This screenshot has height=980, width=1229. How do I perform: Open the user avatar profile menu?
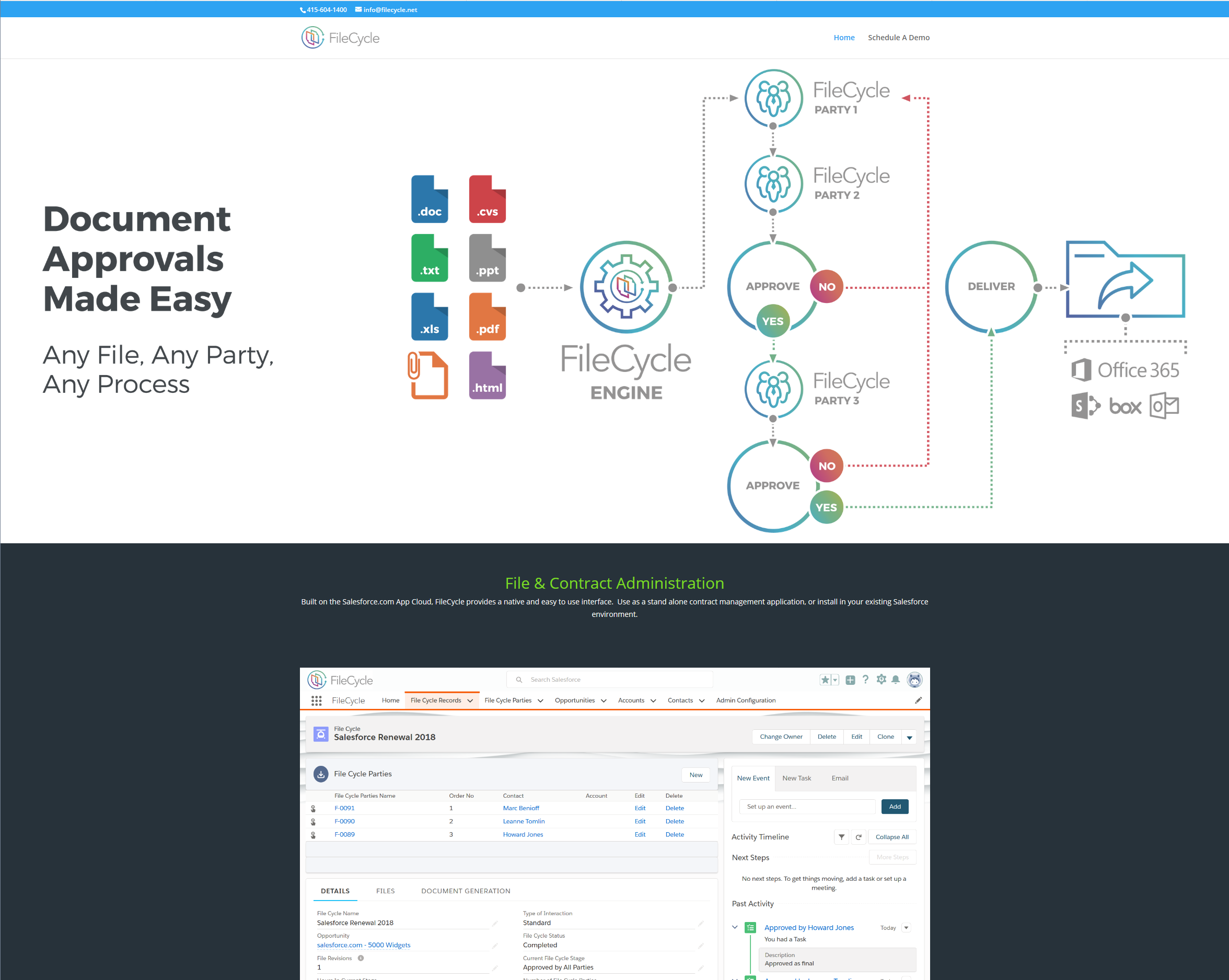point(914,679)
